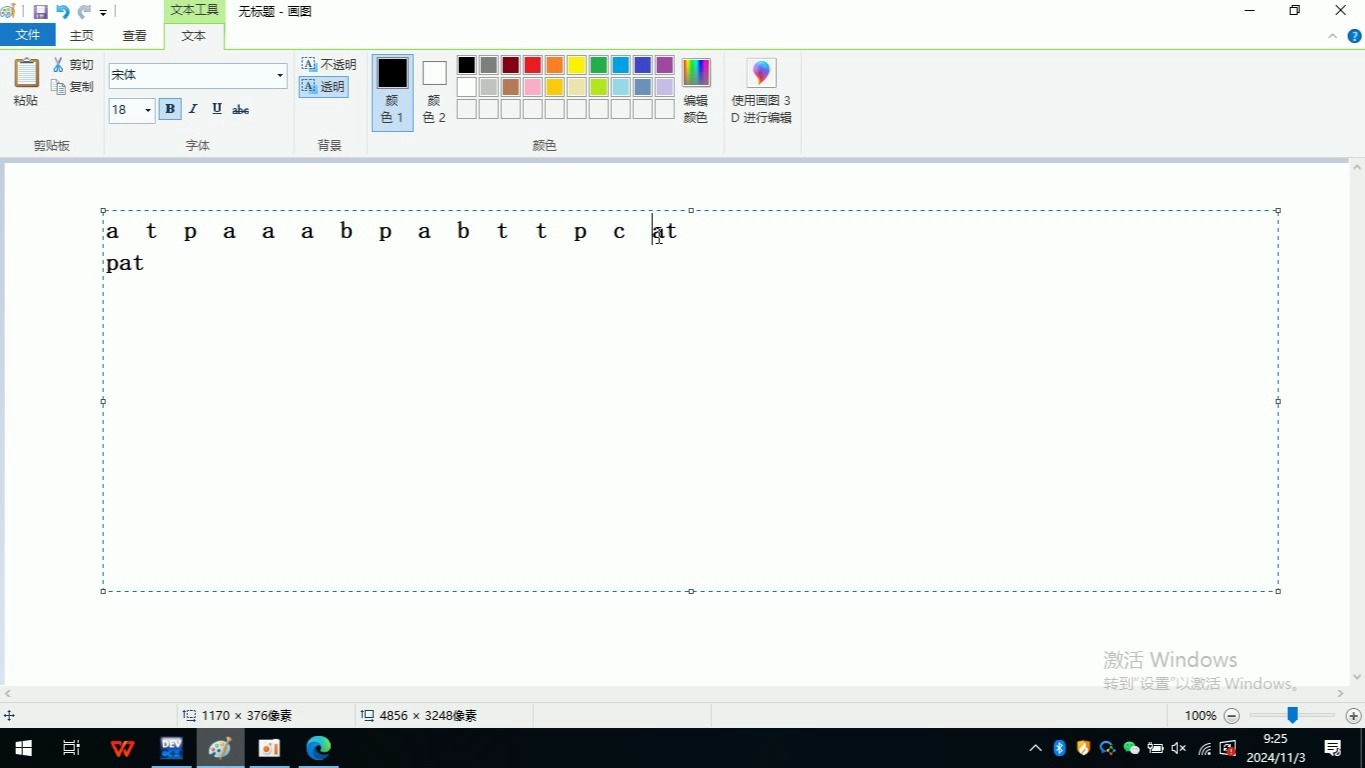Open the font size 18 dropdown
The image size is (1365, 768).
(x=148, y=110)
